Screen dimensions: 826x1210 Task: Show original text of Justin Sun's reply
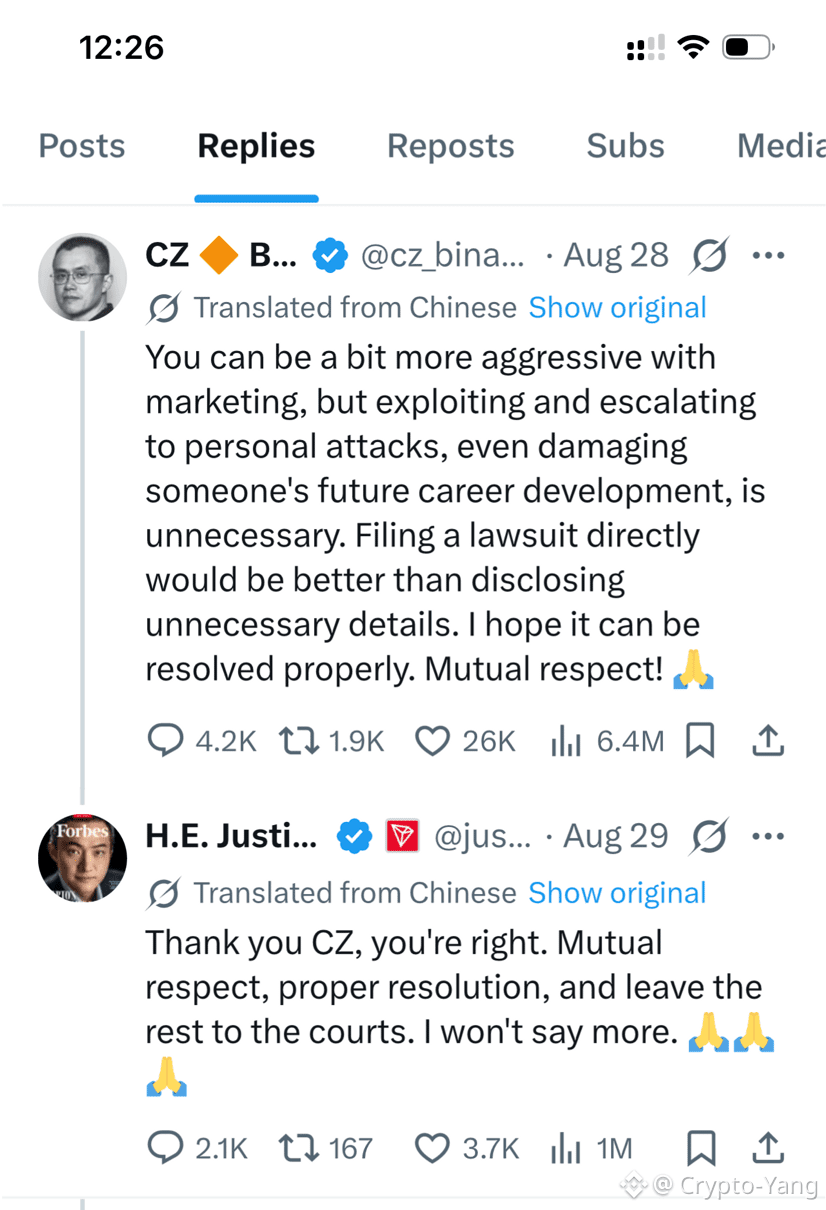click(x=617, y=893)
